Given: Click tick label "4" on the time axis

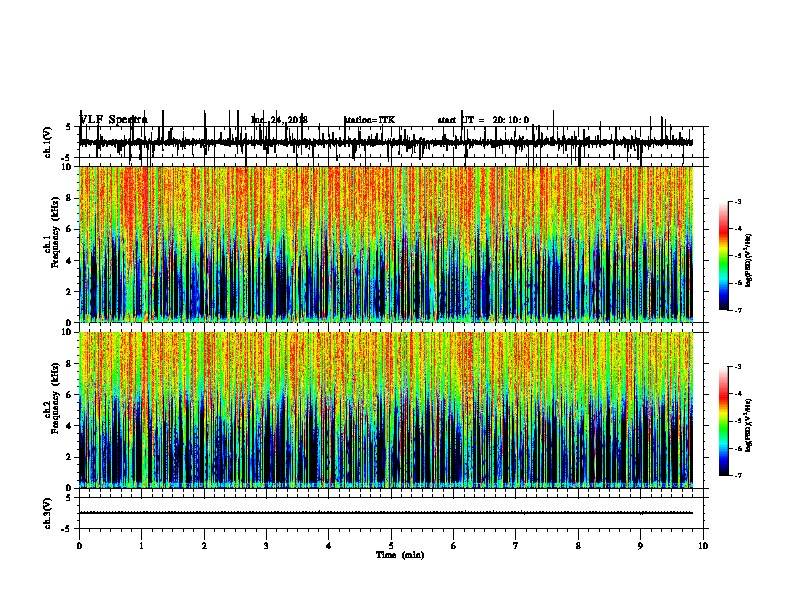Looking at the screenshot, I should [329, 546].
